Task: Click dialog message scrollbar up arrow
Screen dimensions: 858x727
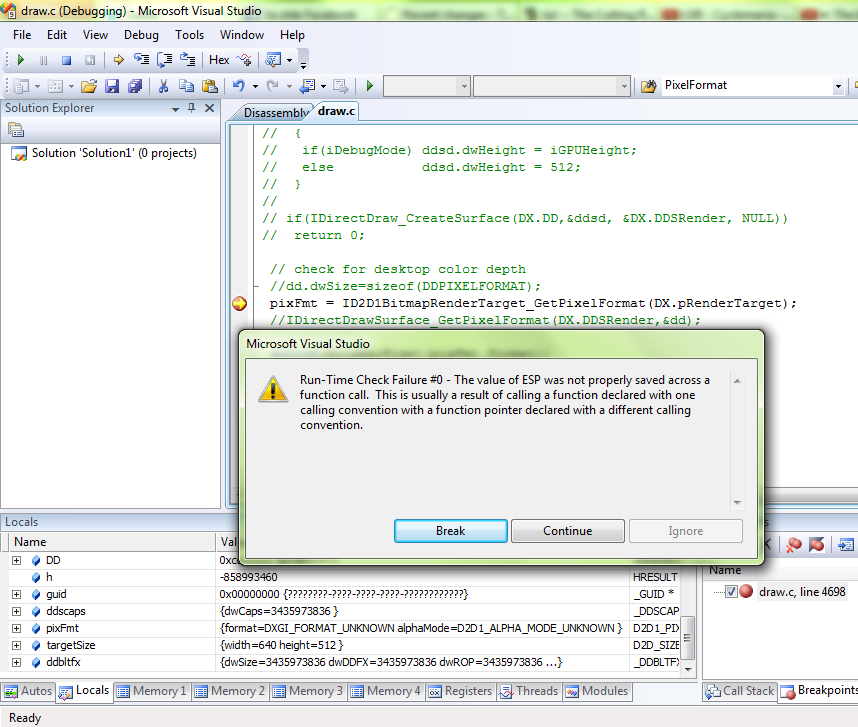Action: click(x=737, y=381)
